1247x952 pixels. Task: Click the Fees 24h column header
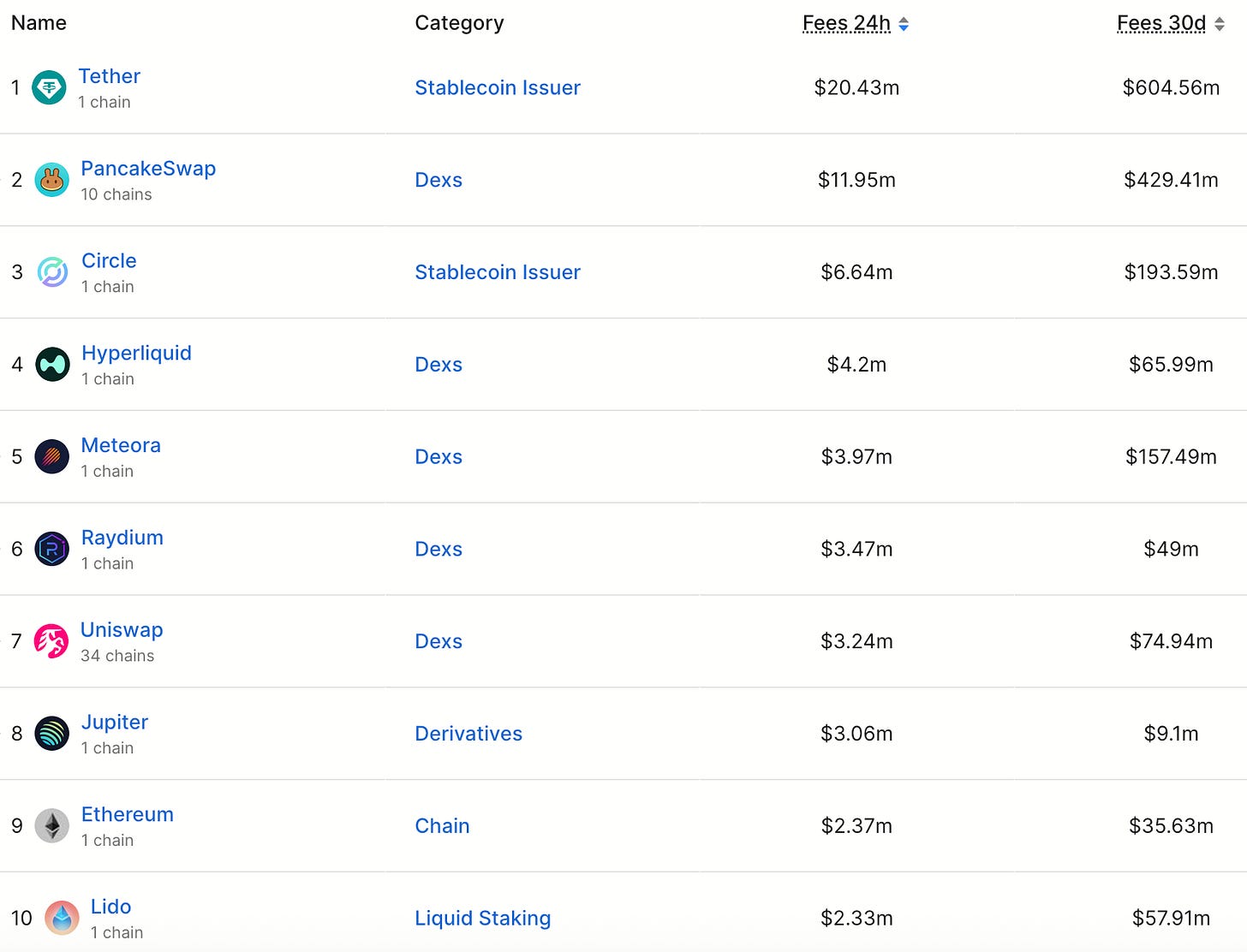pyautogui.click(x=846, y=23)
